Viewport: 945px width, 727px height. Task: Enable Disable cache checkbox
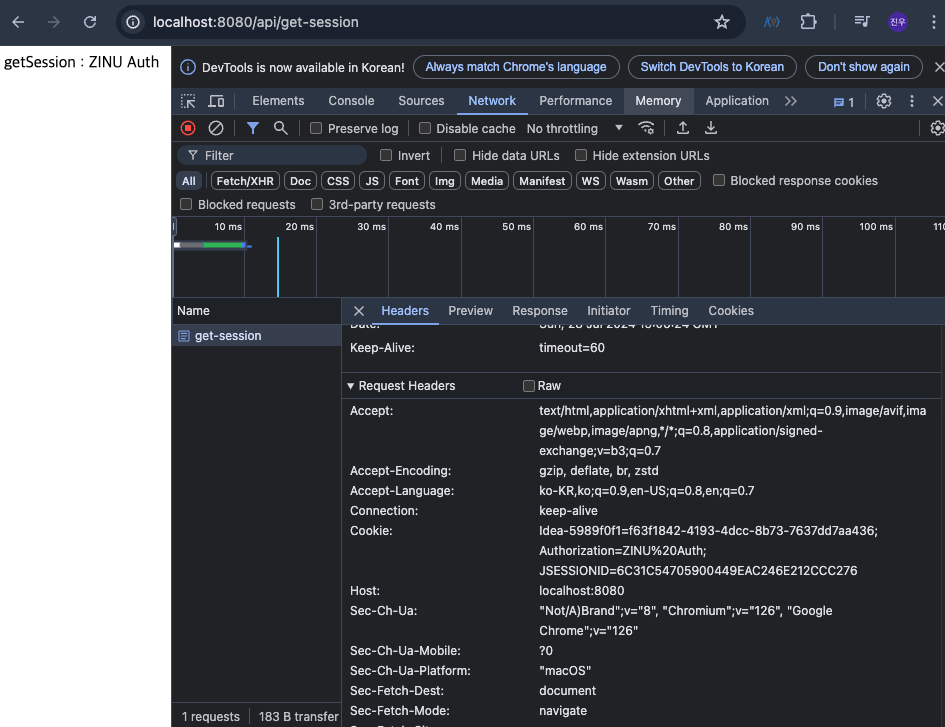click(x=425, y=128)
